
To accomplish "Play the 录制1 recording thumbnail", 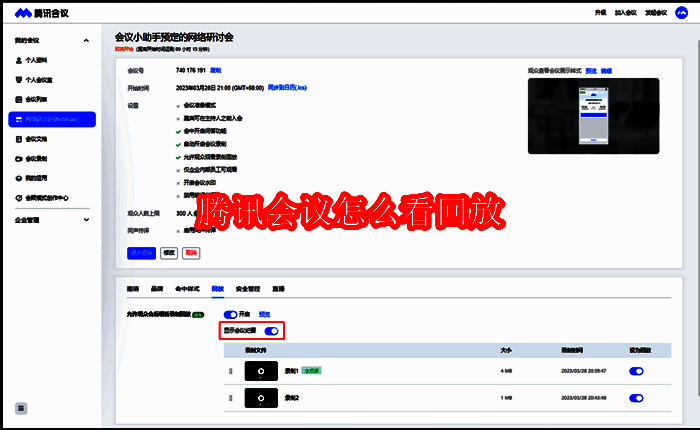I will point(261,371).
